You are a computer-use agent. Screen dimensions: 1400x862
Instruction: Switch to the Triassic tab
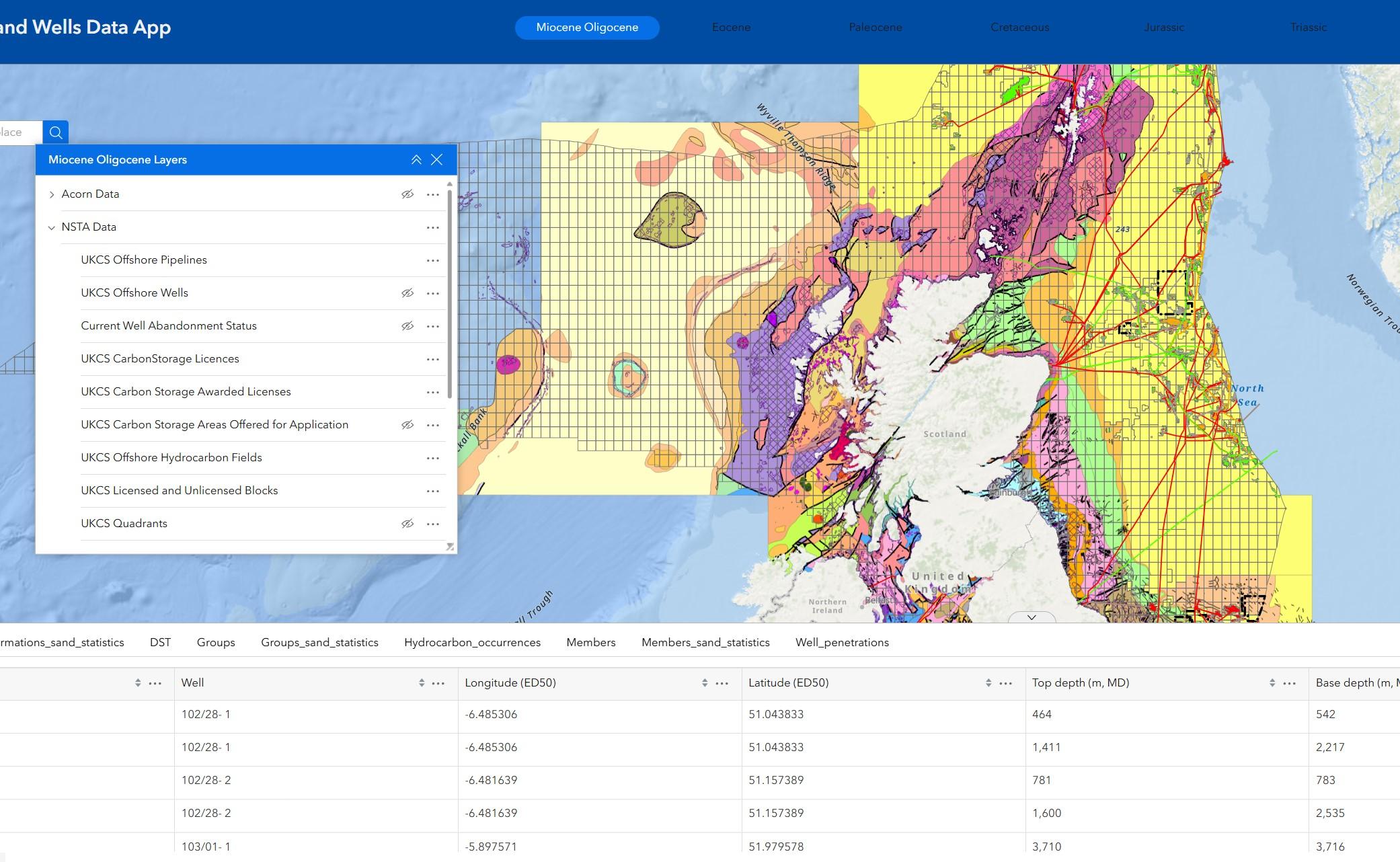click(1309, 28)
